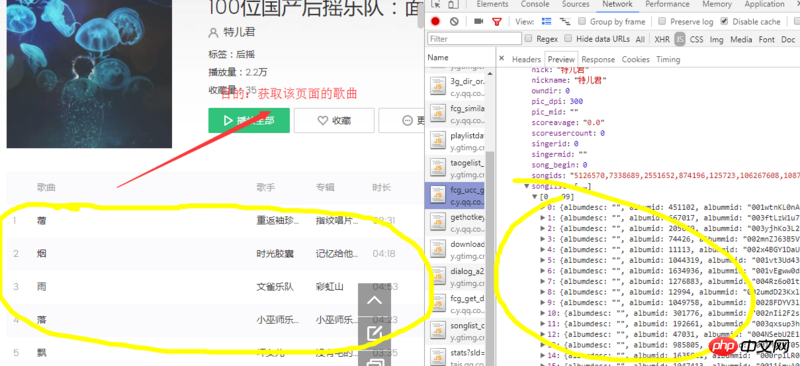
Task: Expand songlist item 3 (albumid 74426)
Action: pyautogui.click(x=543, y=239)
